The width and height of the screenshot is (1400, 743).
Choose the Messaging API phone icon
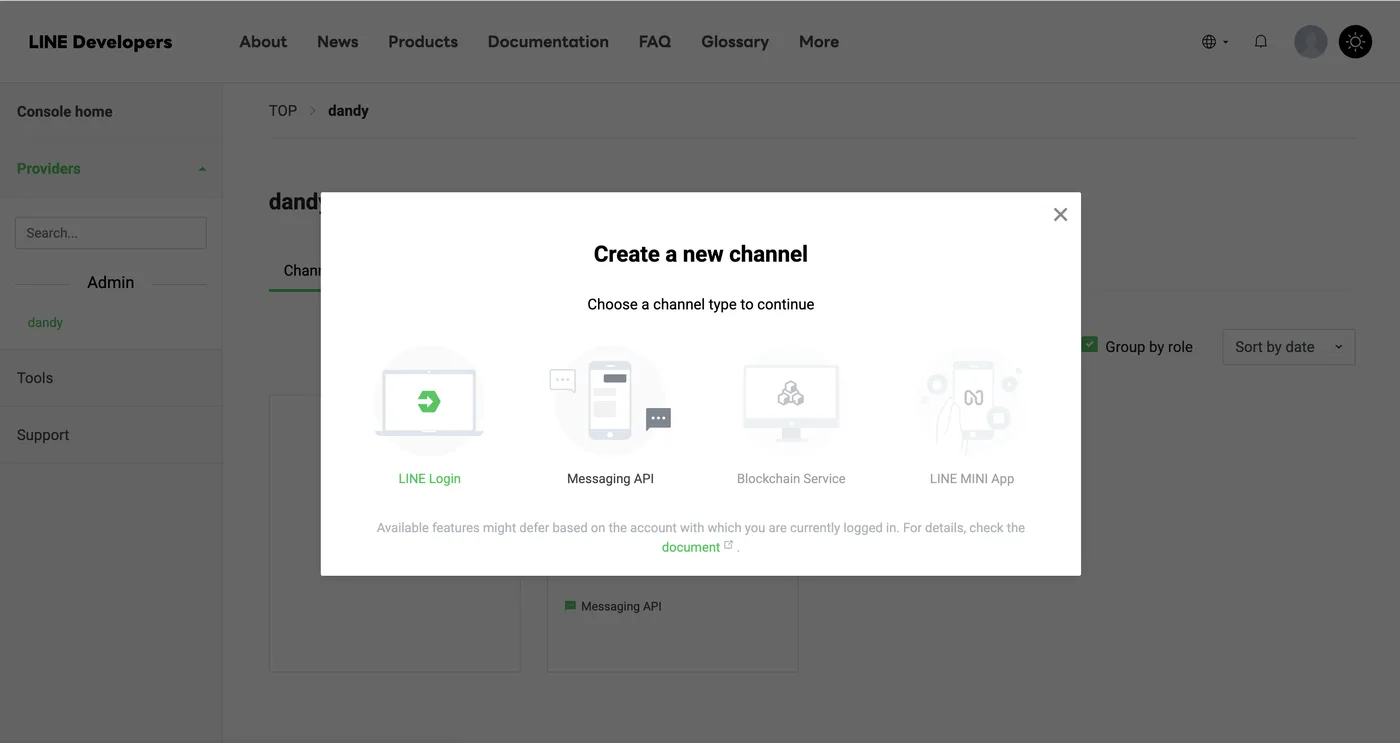pyautogui.click(x=610, y=402)
